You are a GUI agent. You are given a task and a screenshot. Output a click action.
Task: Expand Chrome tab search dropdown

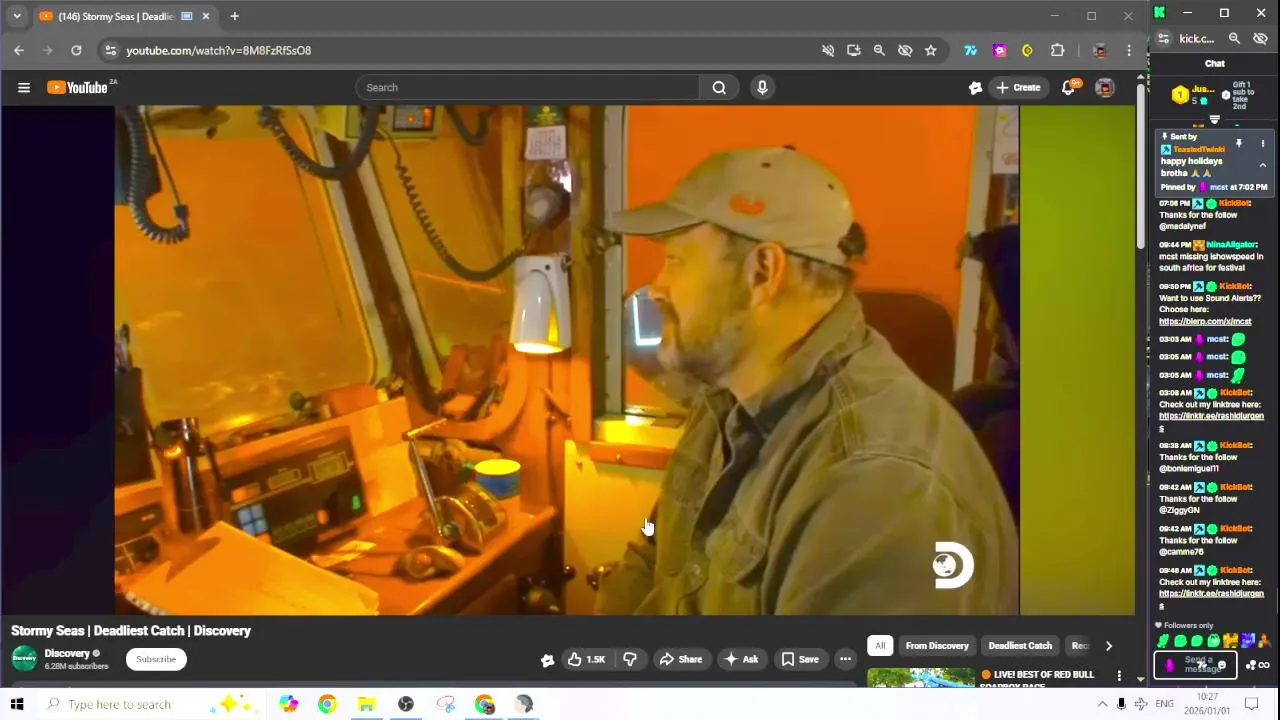(x=16, y=16)
